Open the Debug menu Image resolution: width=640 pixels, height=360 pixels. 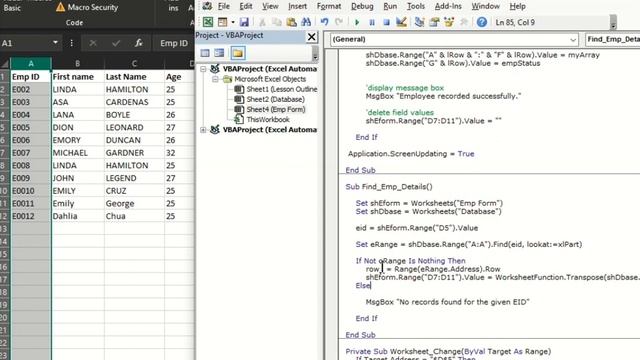(x=362, y=6)
